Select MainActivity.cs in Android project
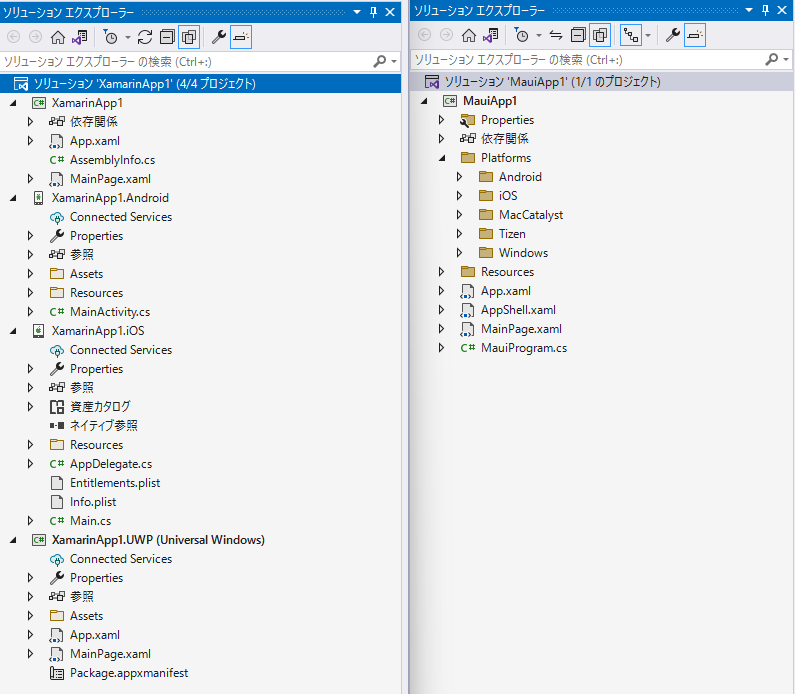 [110, 312]
